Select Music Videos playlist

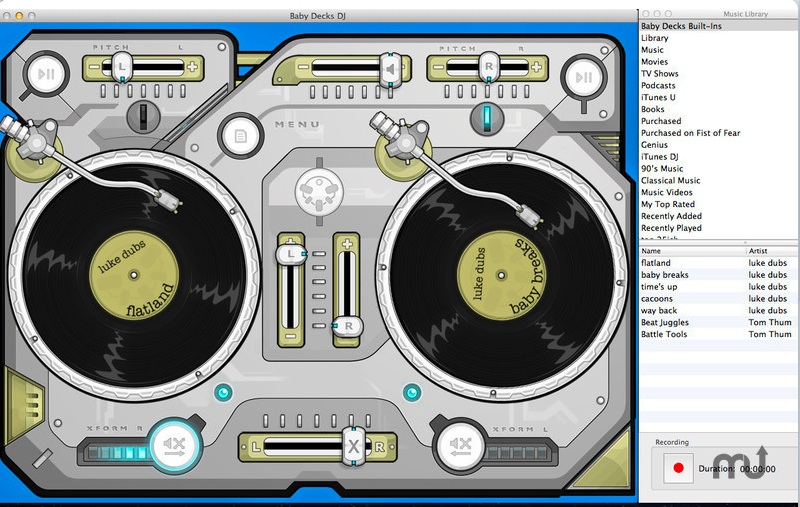718,192
